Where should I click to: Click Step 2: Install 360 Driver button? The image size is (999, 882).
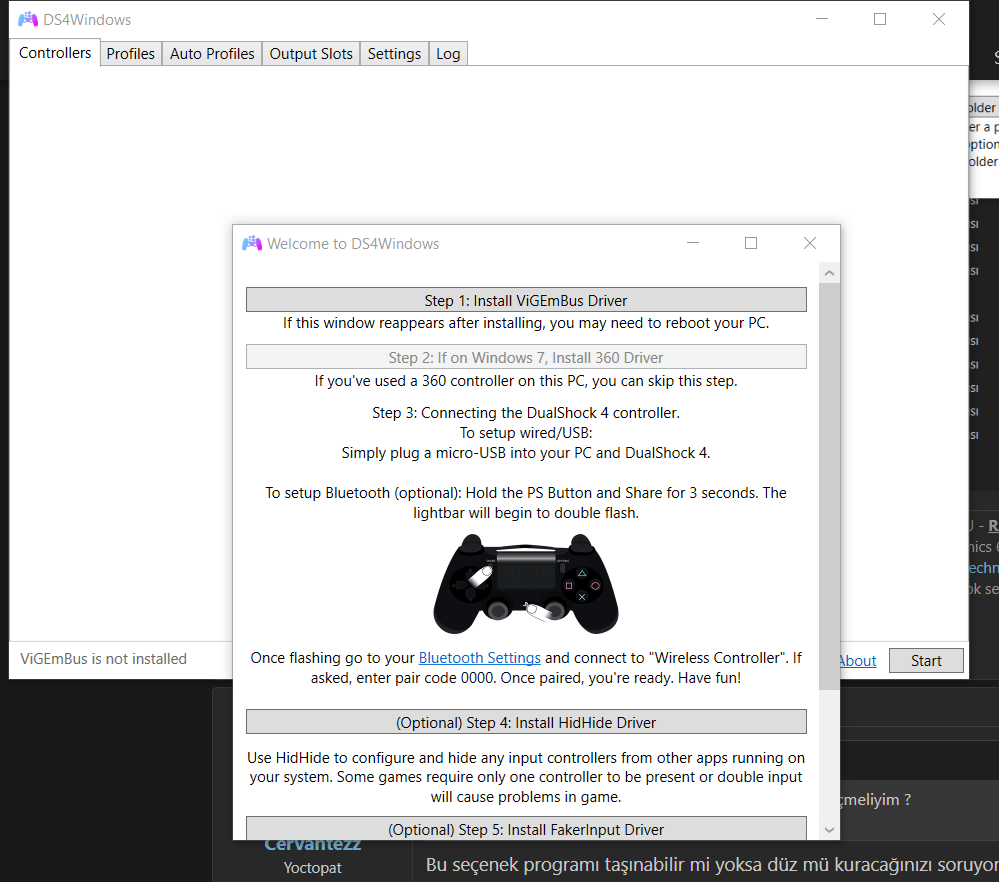(526, 357)
